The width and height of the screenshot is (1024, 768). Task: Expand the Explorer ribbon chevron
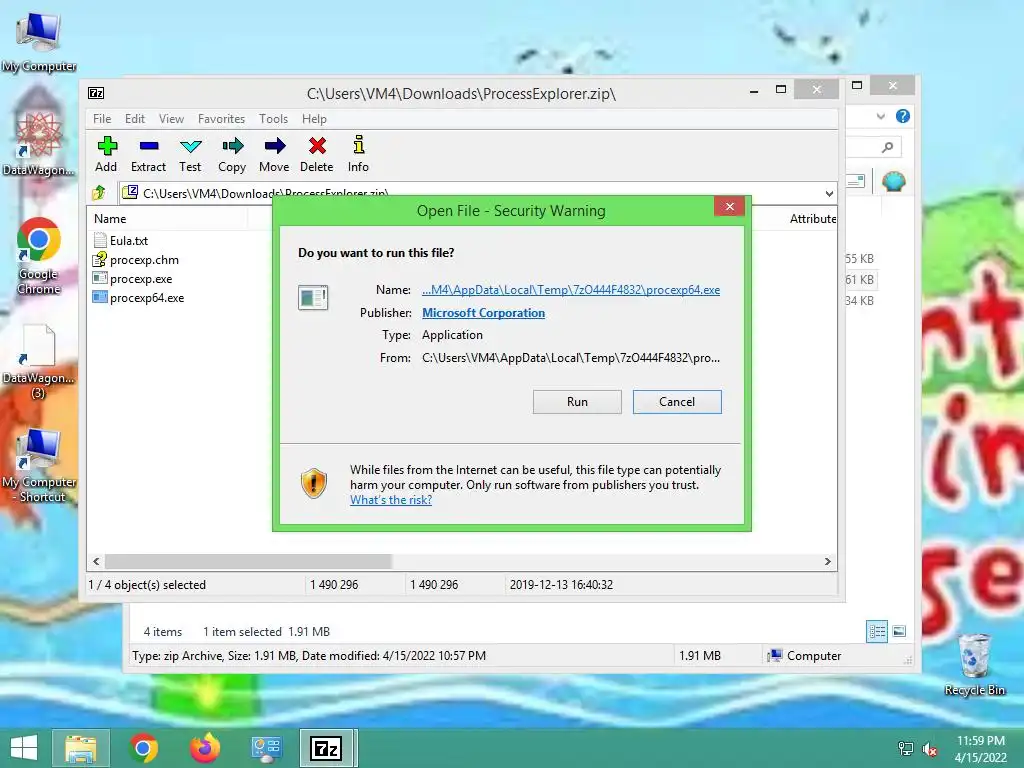point(881,116)
